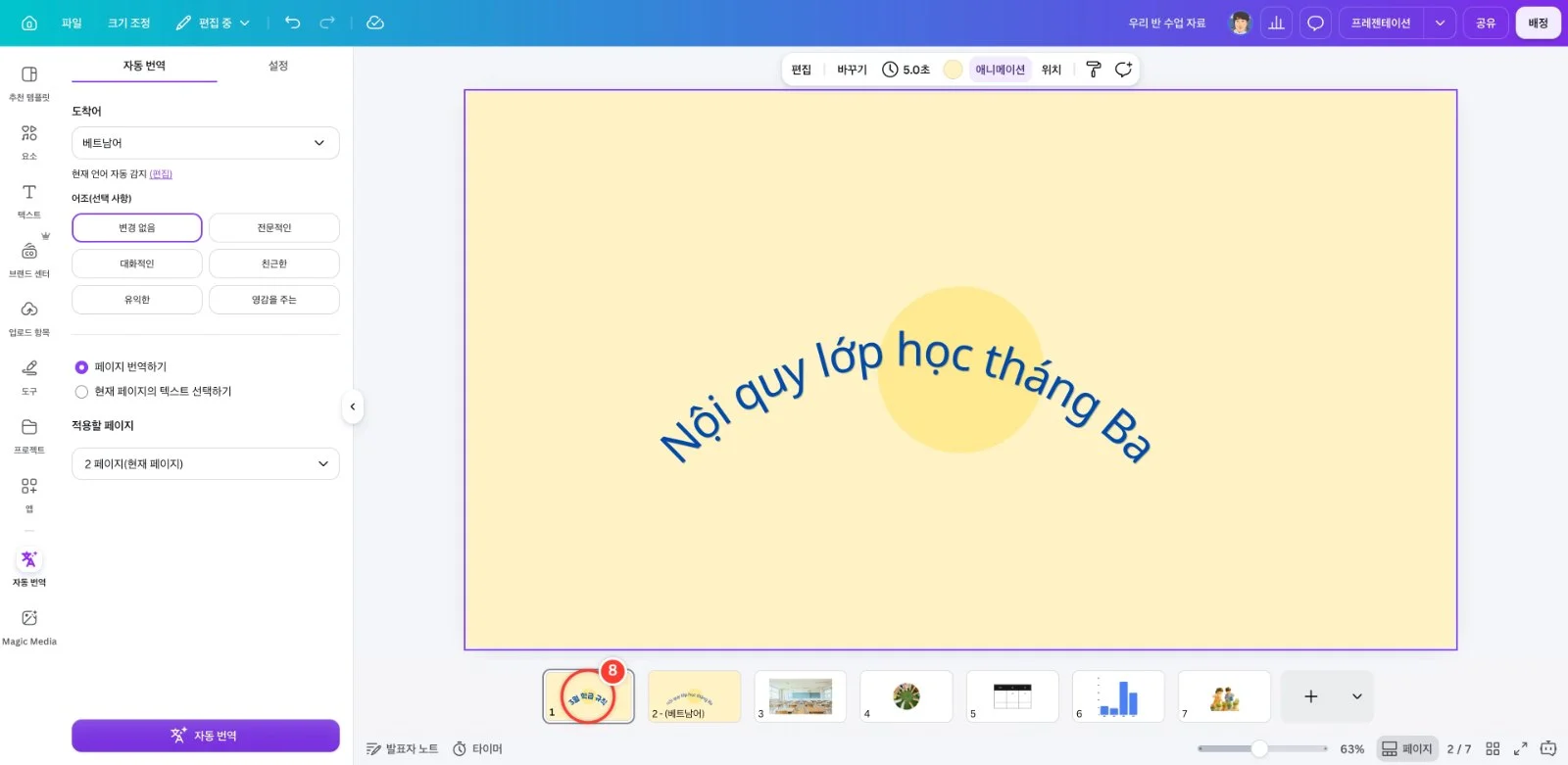
Task: Click the (편집) language detection link
Action: pyautogui.click(x=161, y=174)
